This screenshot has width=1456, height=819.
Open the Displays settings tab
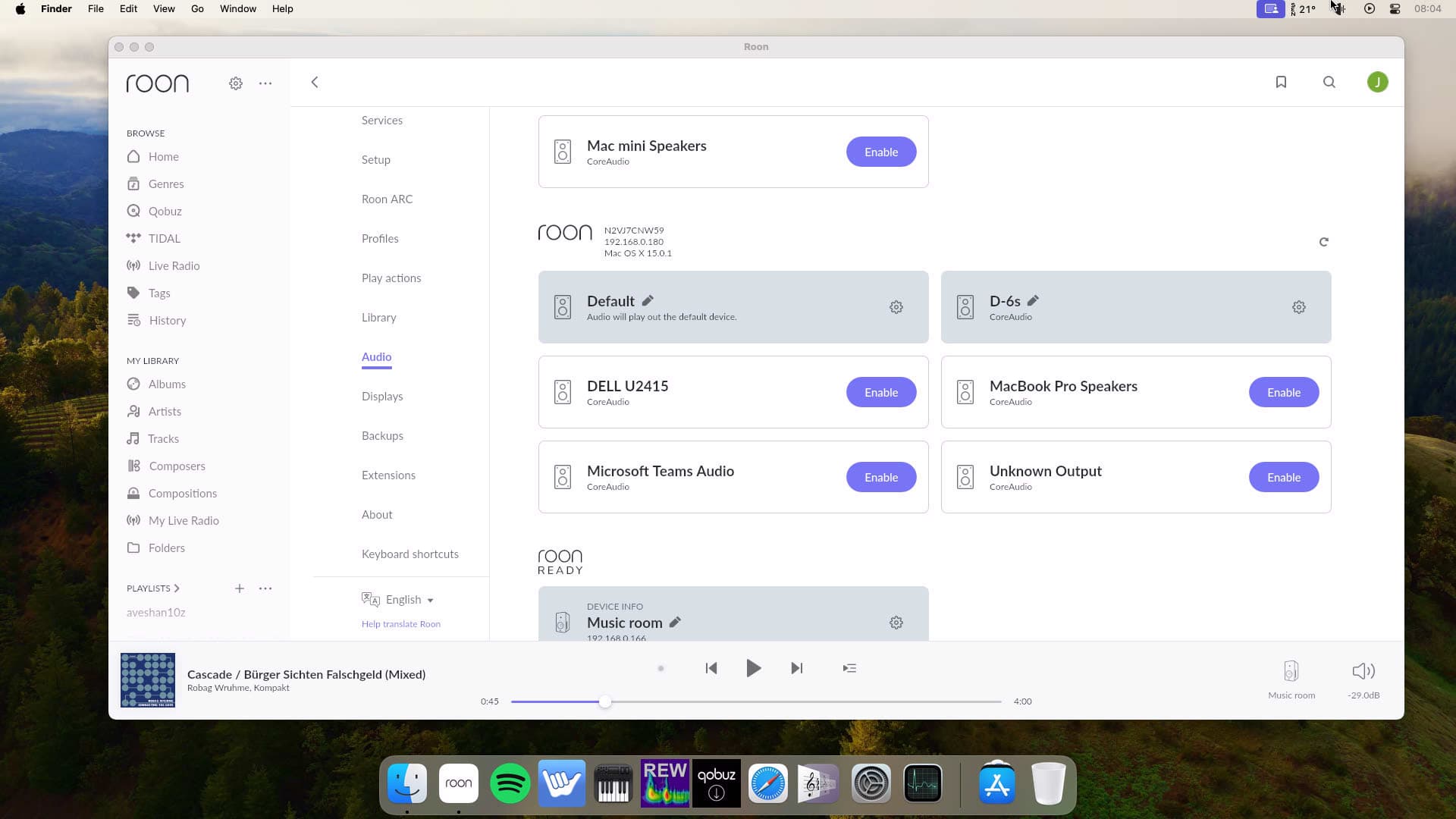[382, 397]
